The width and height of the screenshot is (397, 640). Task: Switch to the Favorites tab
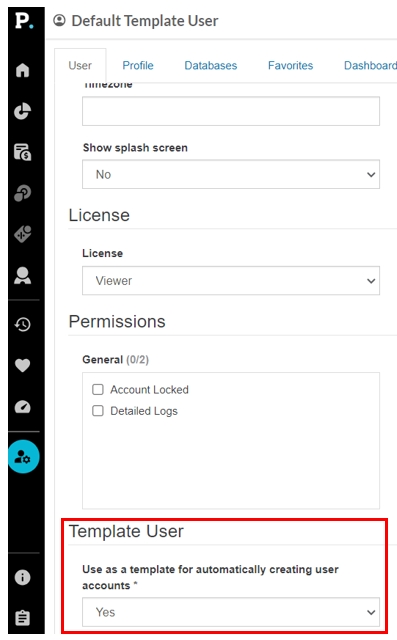tap(291, 65)
